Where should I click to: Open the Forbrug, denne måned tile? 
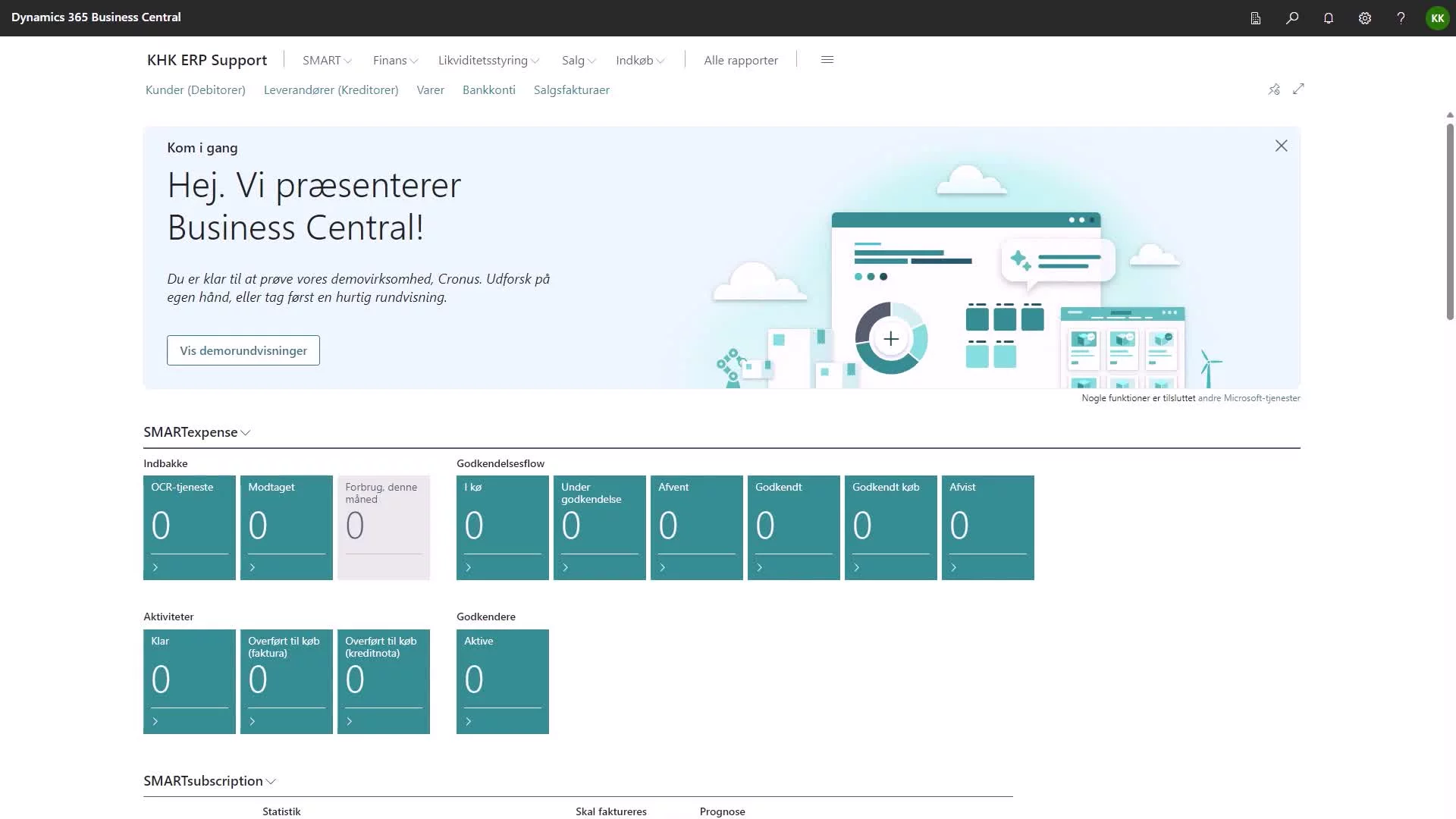click(x=384, y=528)
